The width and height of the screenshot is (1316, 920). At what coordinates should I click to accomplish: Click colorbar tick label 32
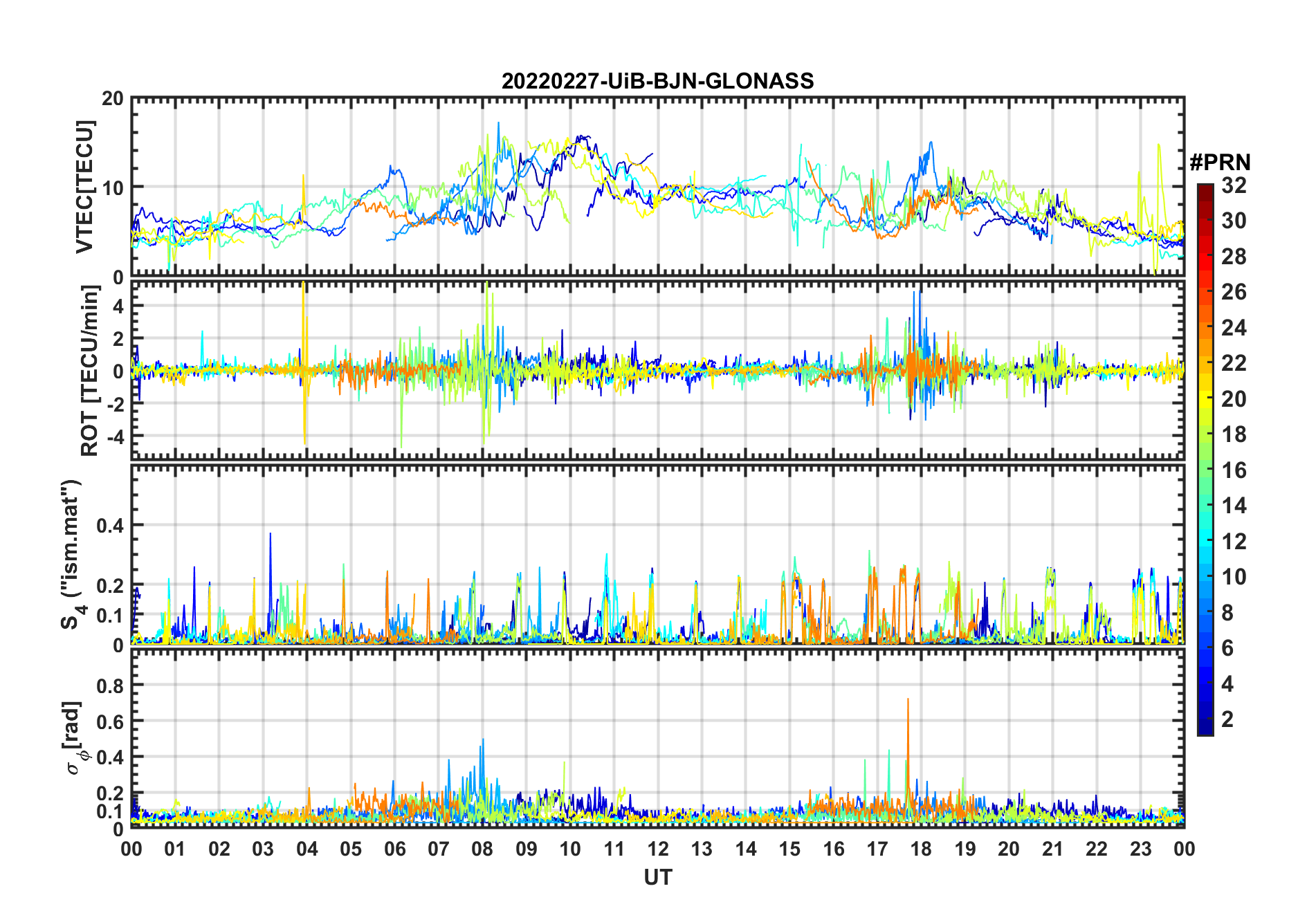(1234, 185)
